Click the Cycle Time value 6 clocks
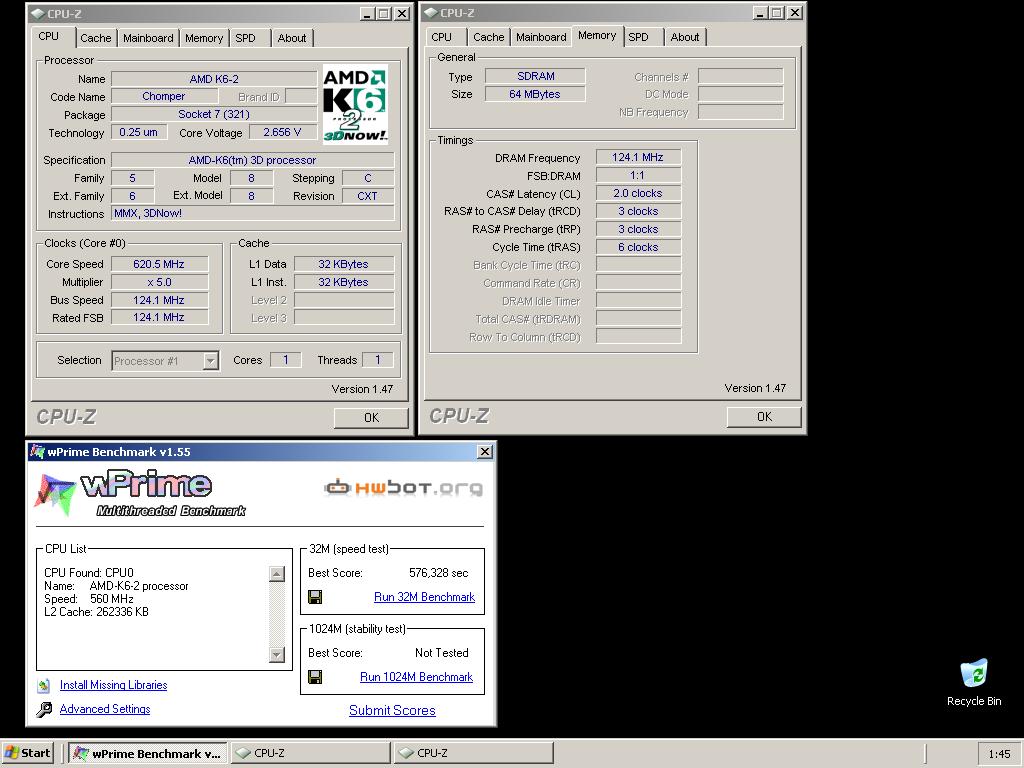Viewport: 1024px width, 768px height. 638,247
